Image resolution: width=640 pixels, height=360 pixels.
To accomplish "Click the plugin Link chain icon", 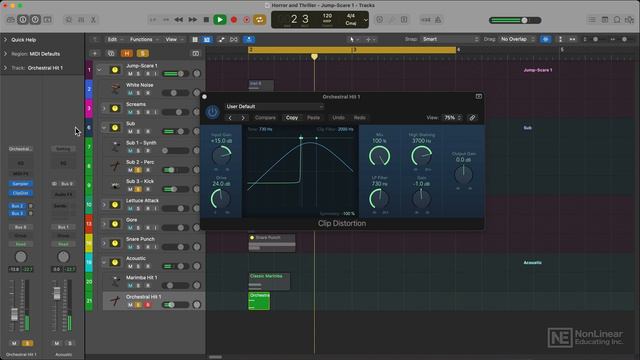I will tap(472, 118).
